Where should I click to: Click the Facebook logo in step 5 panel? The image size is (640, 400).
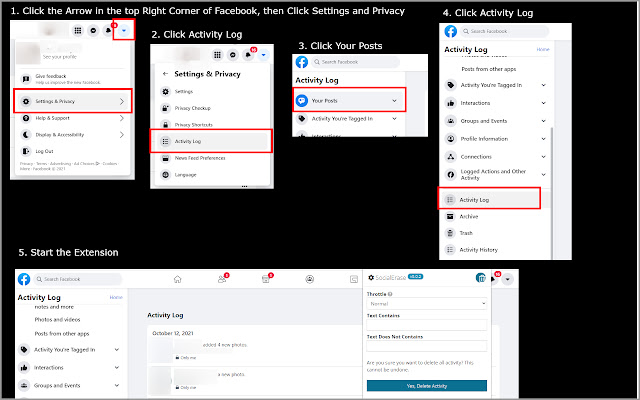[x=24, y=279]
